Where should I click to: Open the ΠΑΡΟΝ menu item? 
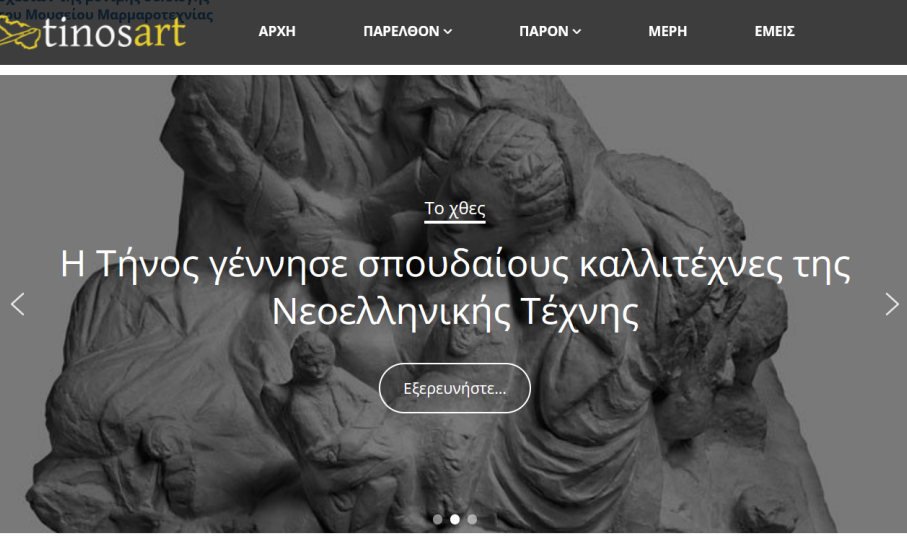(x=543, y=31)
